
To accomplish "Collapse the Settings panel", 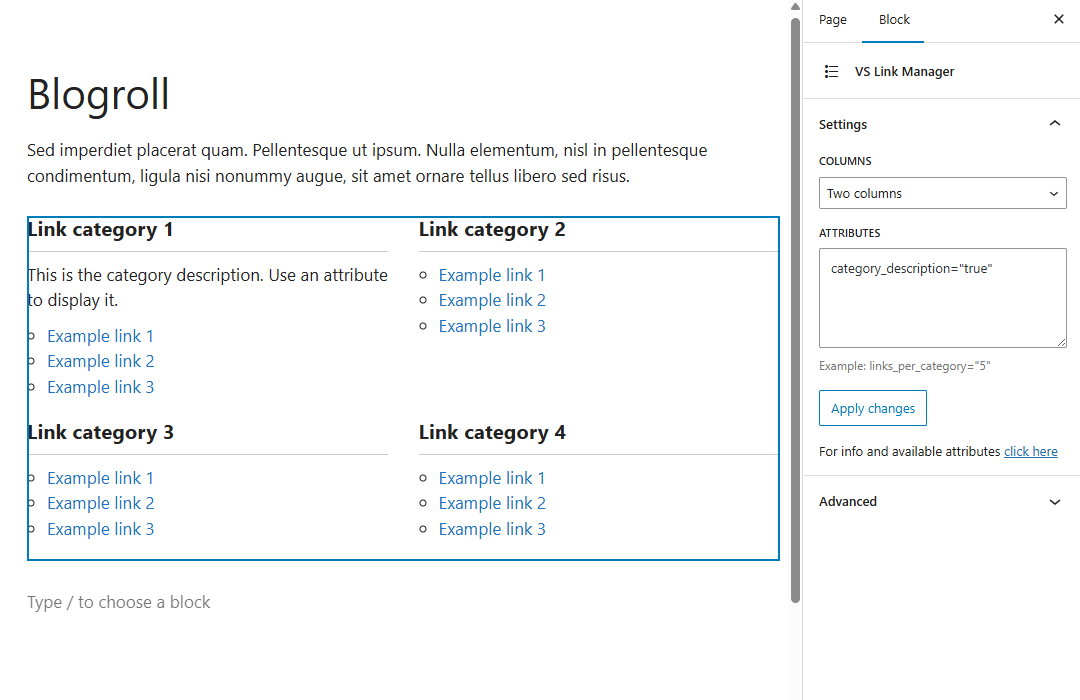I will click(1054, 124).
